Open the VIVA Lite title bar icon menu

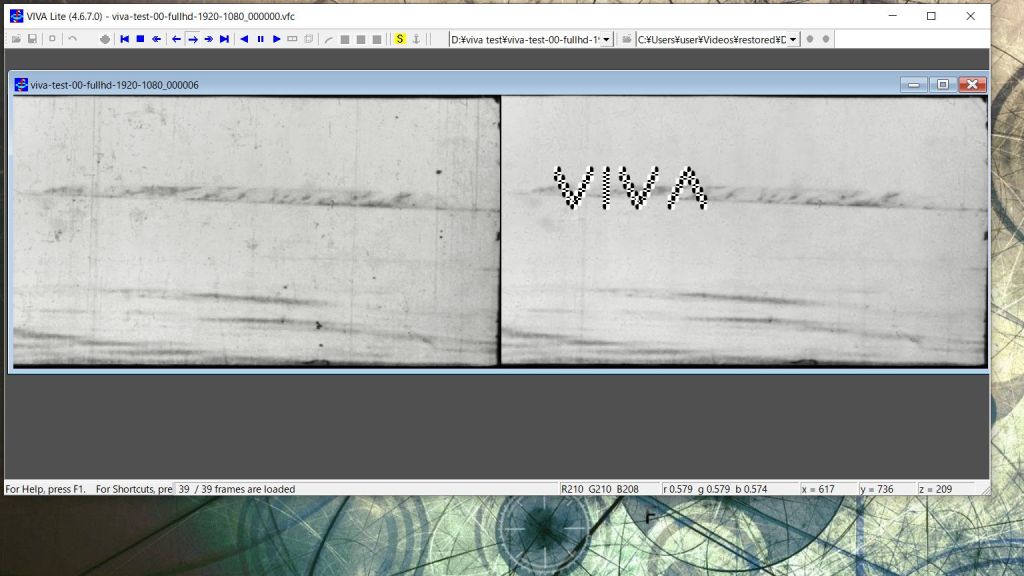[17, 16]
